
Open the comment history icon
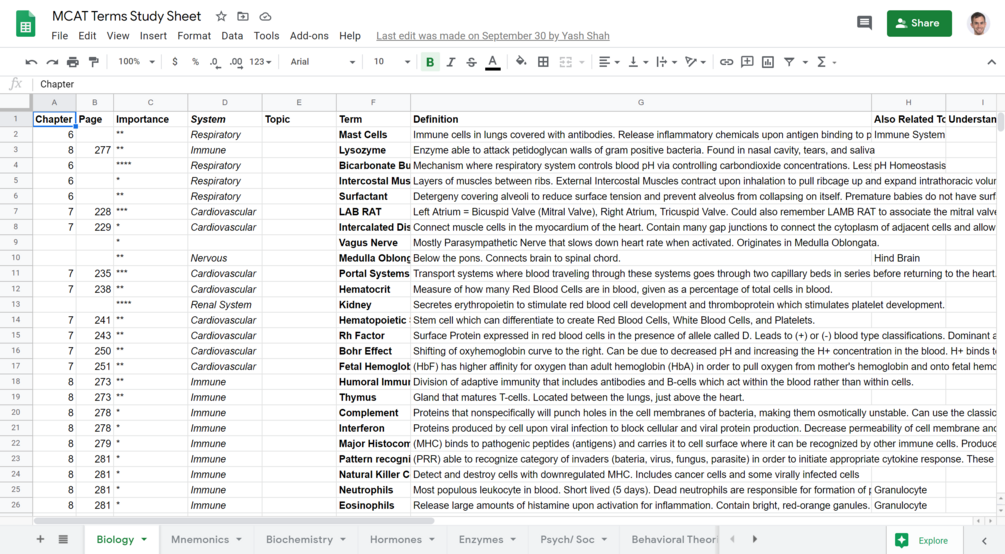point(865,23)
